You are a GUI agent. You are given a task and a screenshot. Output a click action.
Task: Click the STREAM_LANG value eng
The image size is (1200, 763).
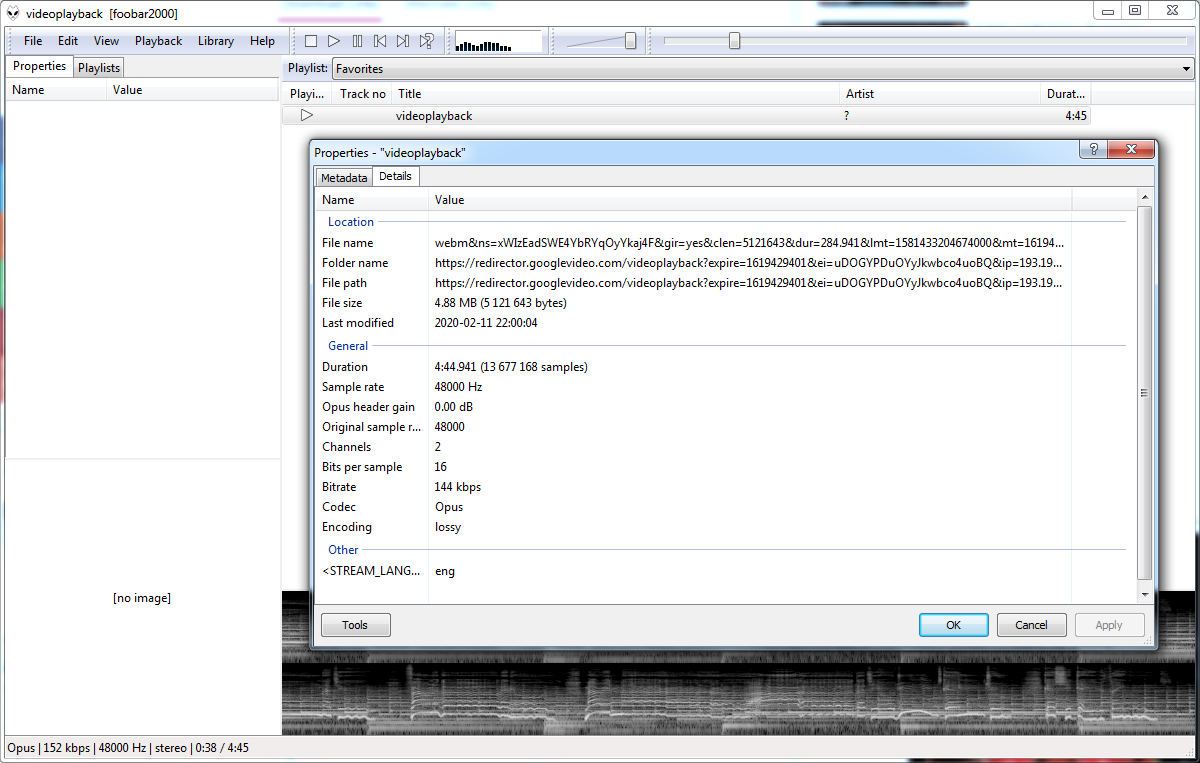click(445, 571)
